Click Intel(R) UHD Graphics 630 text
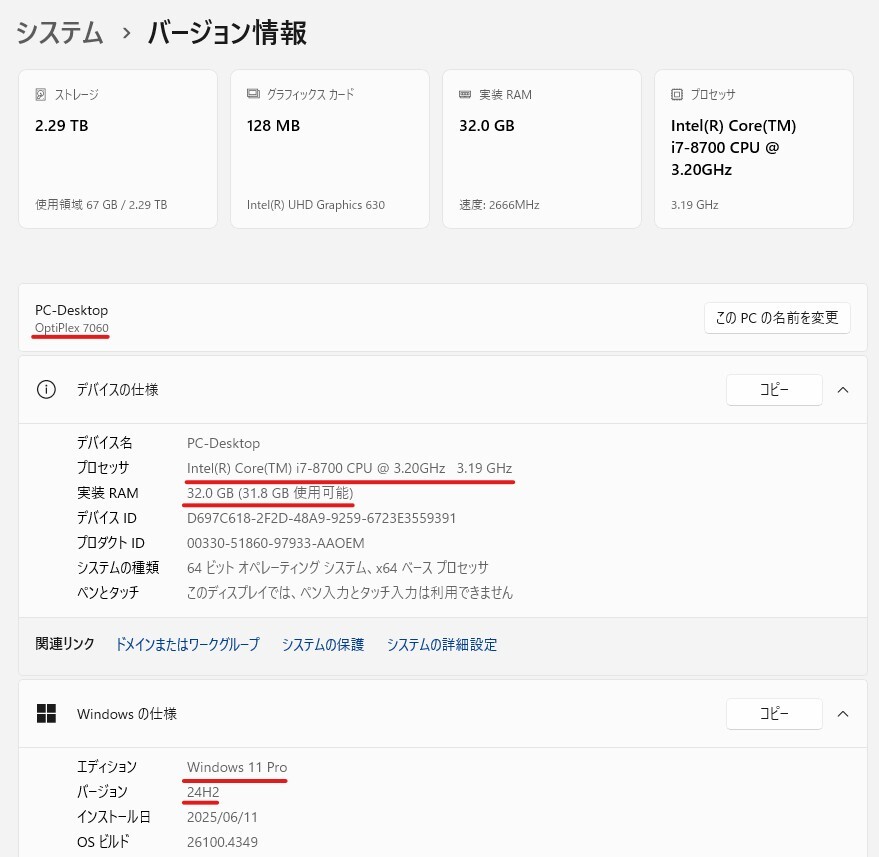Image resolution: width=879 pixels, height=857 pixels. (x=316, y=205)
